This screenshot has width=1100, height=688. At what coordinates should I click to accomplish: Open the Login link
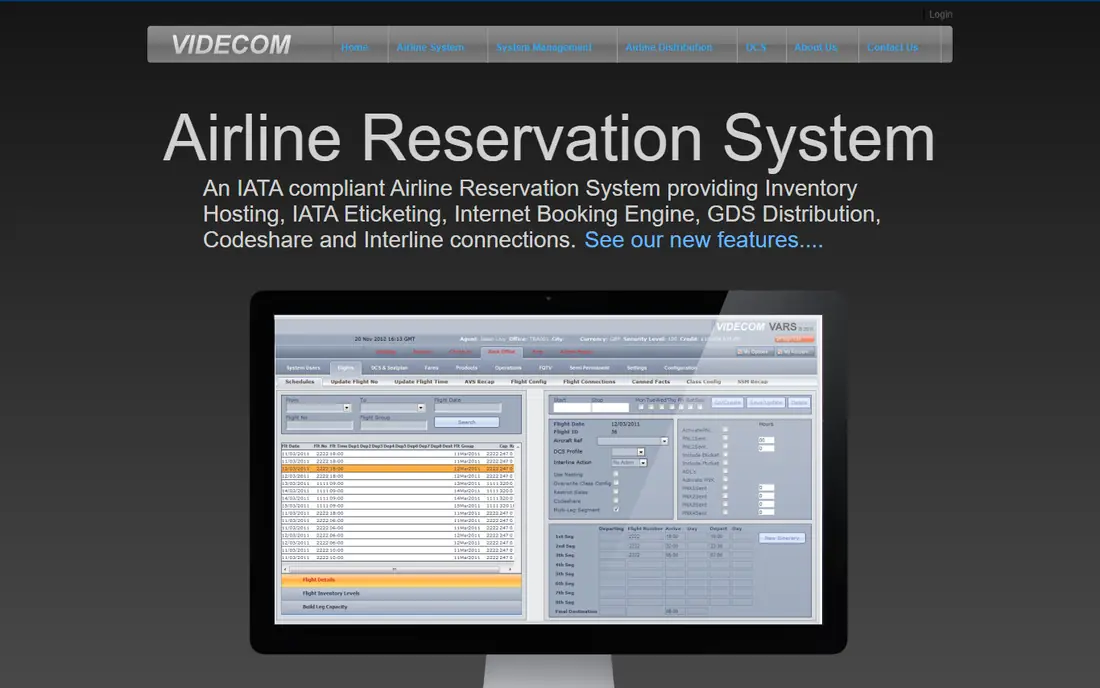tap(940, 14)
